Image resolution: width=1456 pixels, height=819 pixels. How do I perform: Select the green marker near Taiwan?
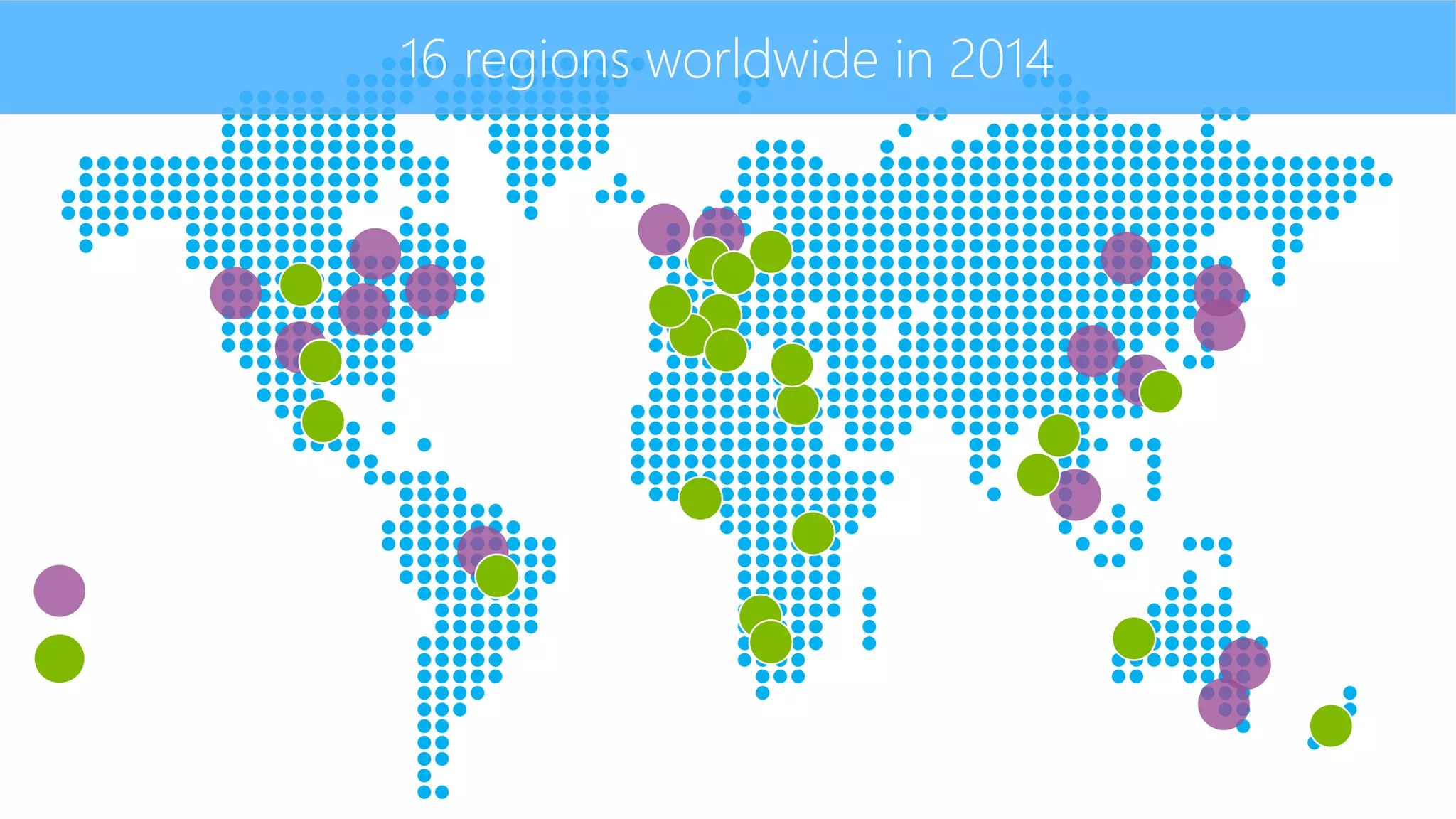(1161, 392)
